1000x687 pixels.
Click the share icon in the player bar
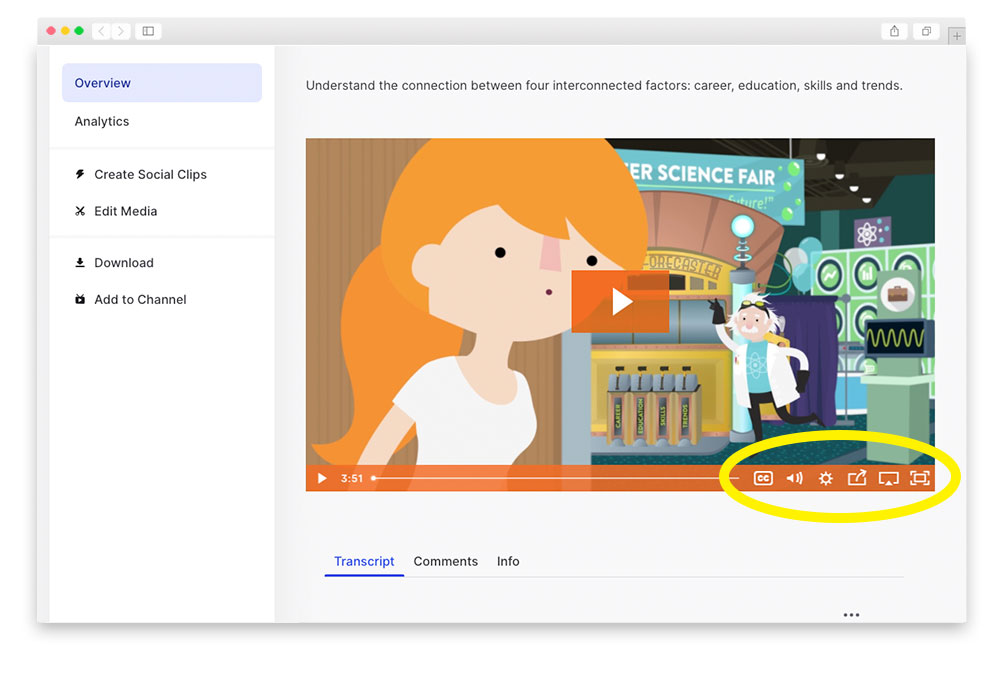(857, 478)
